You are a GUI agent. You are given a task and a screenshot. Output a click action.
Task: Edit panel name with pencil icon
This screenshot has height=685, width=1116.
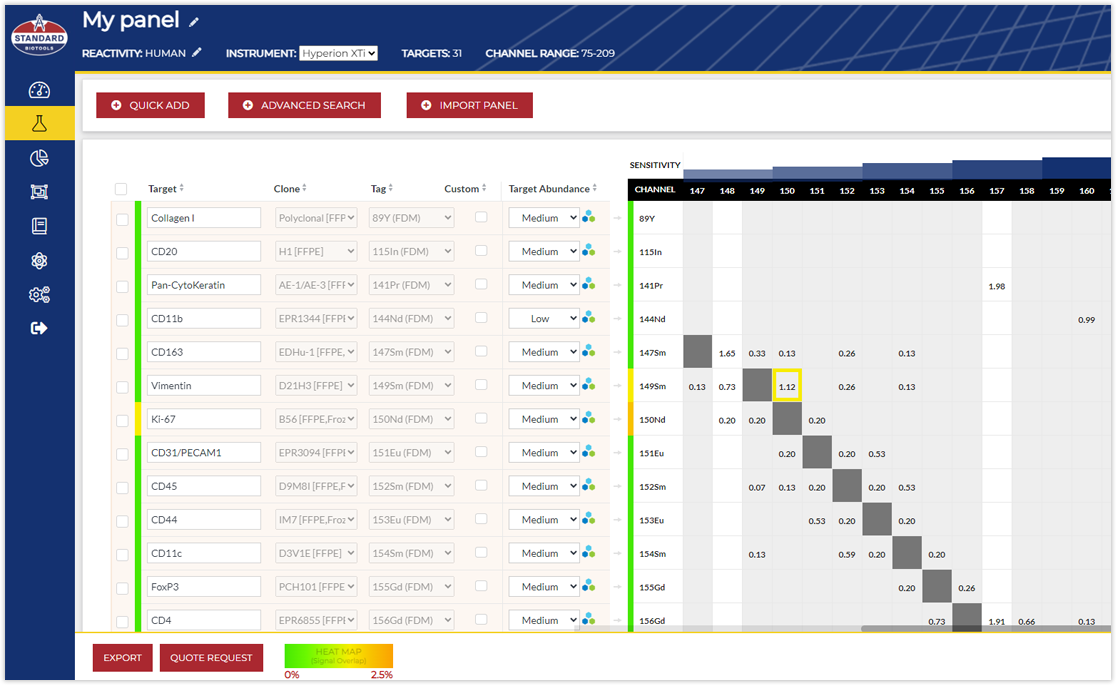coord(194,22)
